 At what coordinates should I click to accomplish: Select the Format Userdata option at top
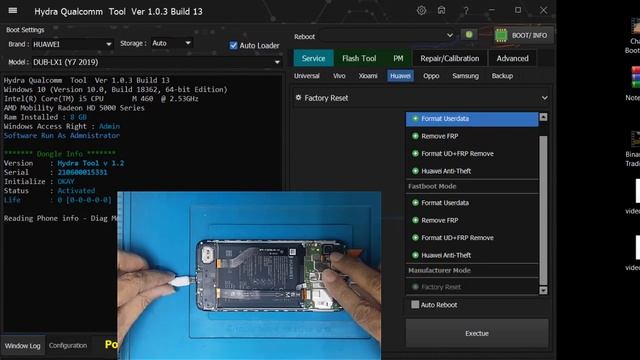pos(472,119)
